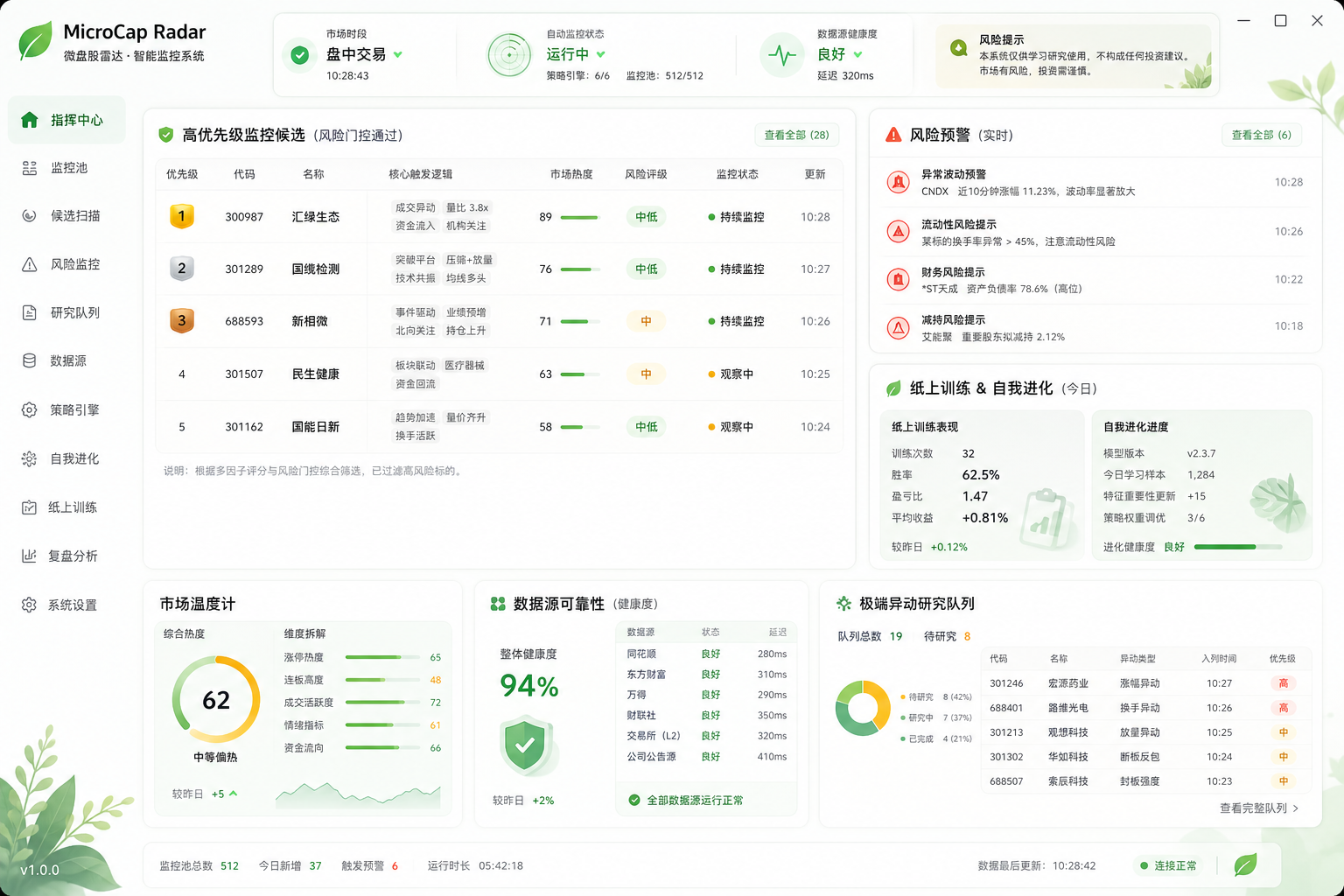Image resolution: width=1344 pixels, height=896 pixels.
Task: Click the 涨停热度 bar in 维度拆解
Action: pos(381,657)
